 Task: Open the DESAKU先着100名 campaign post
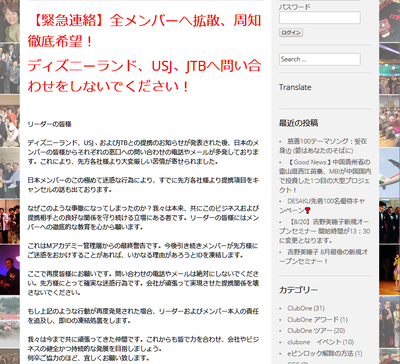322,206
